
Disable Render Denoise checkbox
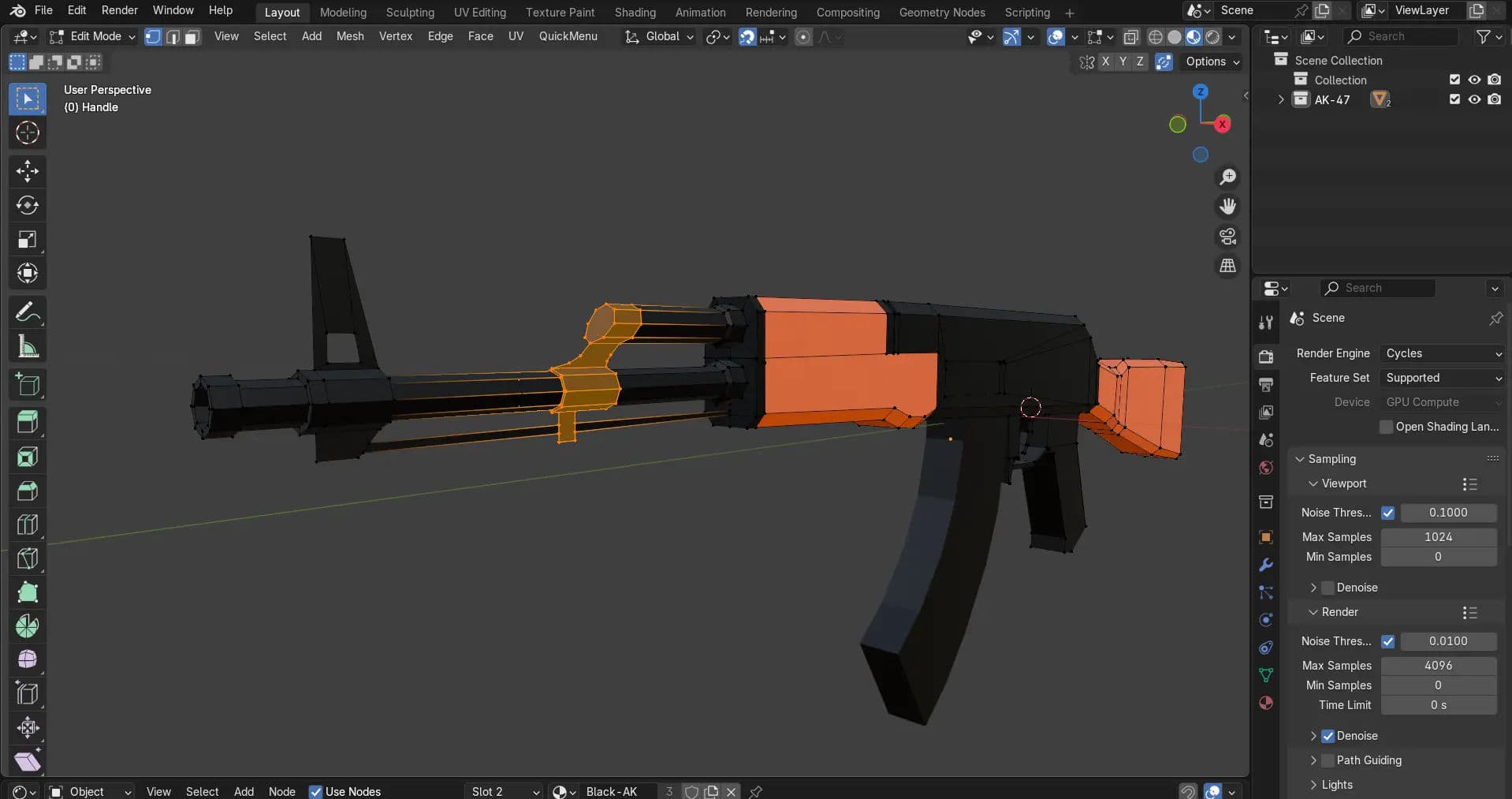(1328, 736)
